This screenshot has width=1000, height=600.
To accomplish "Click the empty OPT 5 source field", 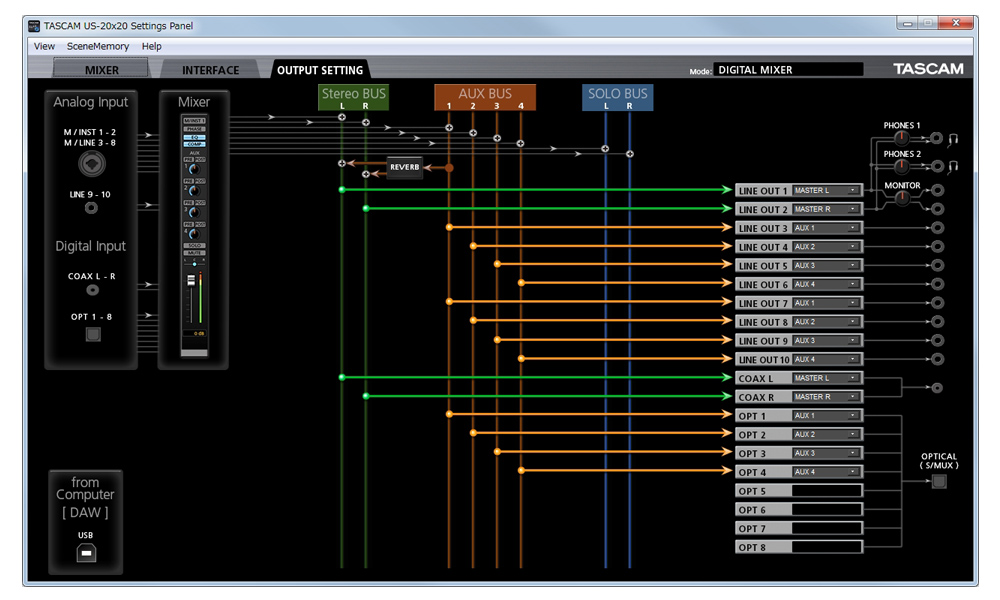I will [827, 491].
